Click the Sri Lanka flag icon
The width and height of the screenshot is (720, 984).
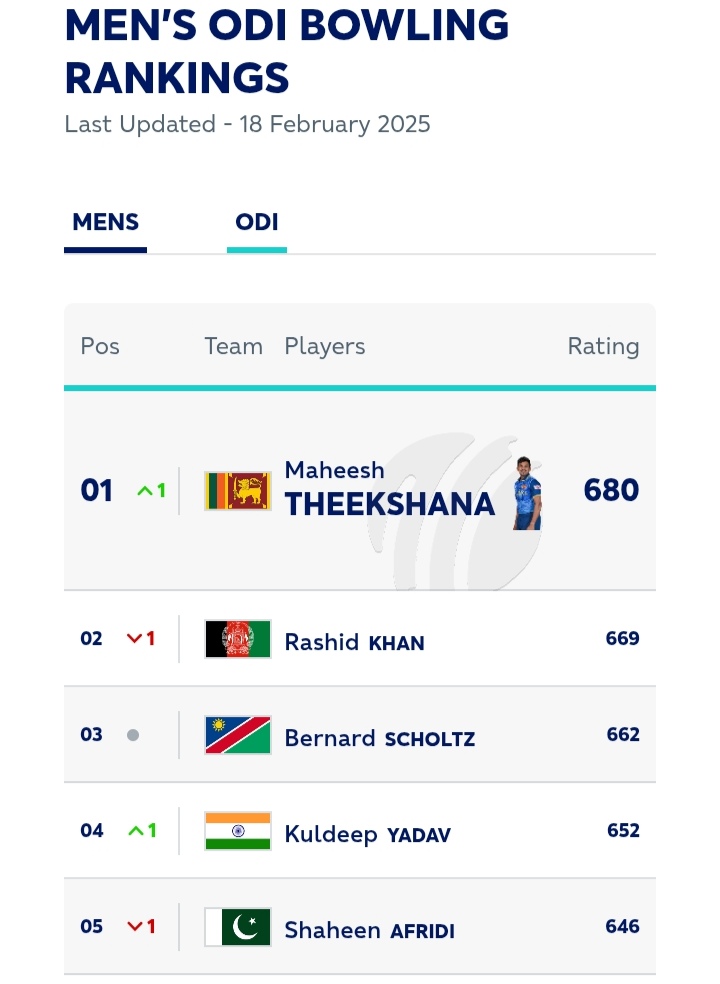[238, 491]
